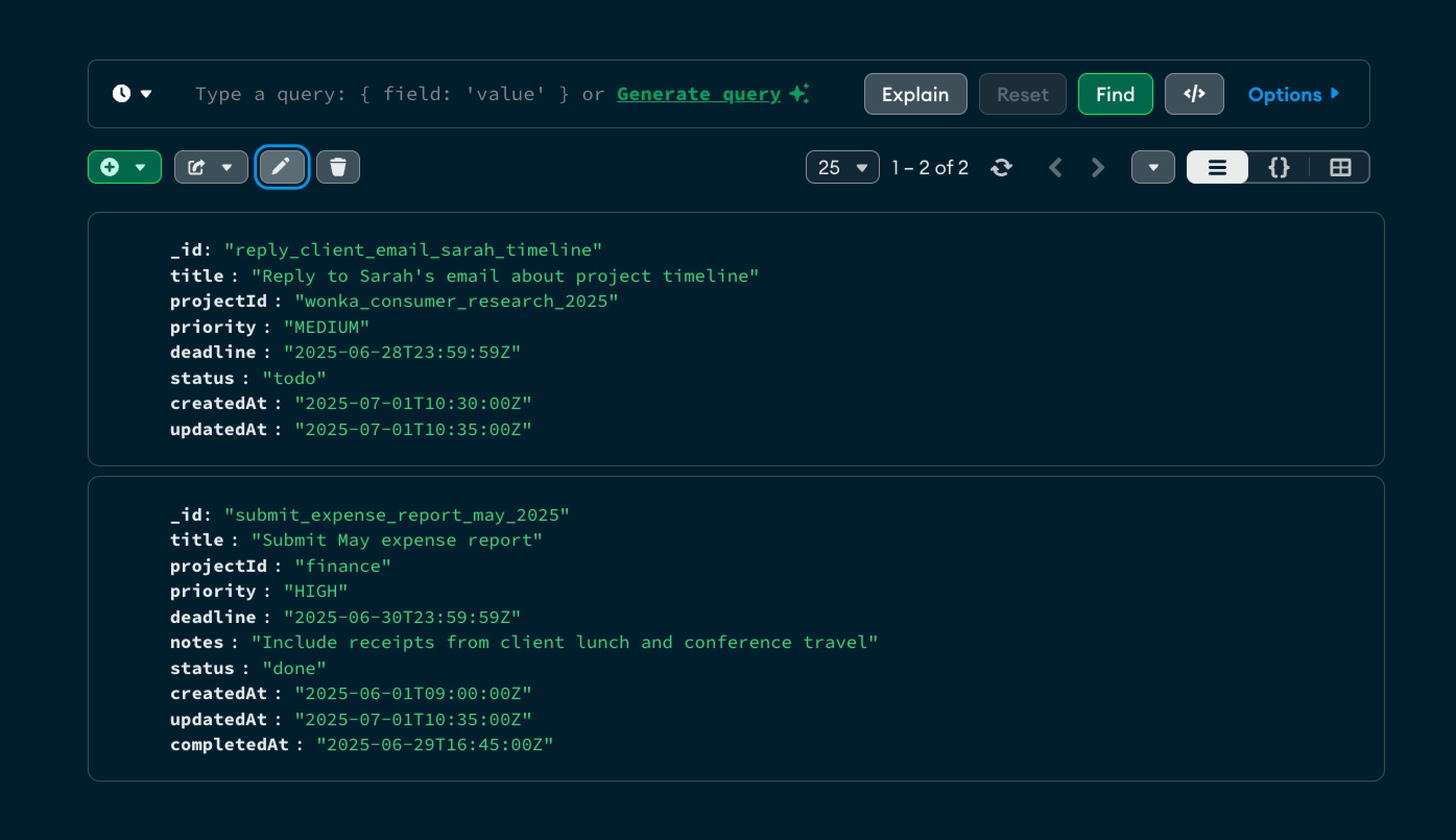This screenshot has width=1456, height=840.
Task: Click into the query filter input field
Action: tap(381, 94)
